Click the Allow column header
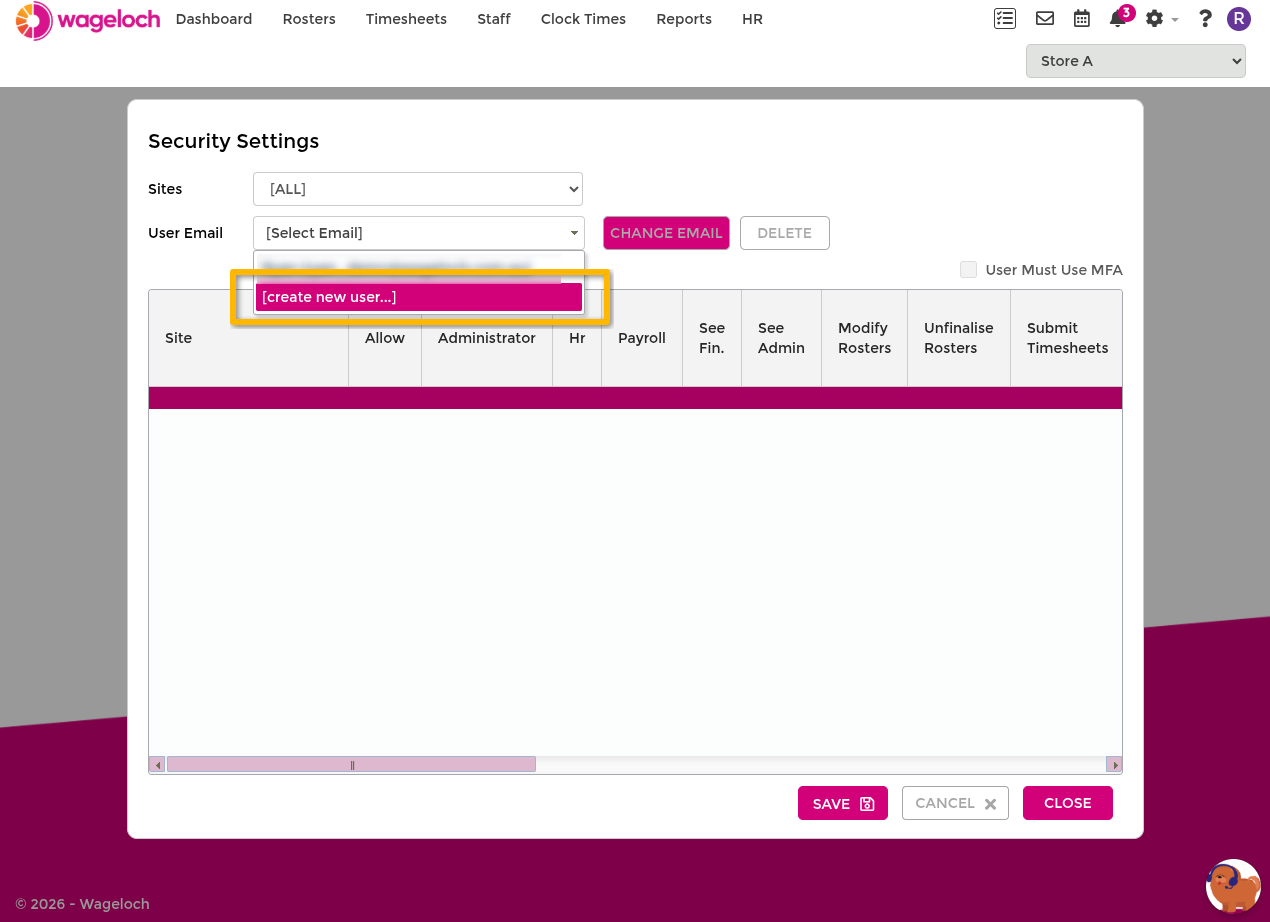 [x=385, y=338]
